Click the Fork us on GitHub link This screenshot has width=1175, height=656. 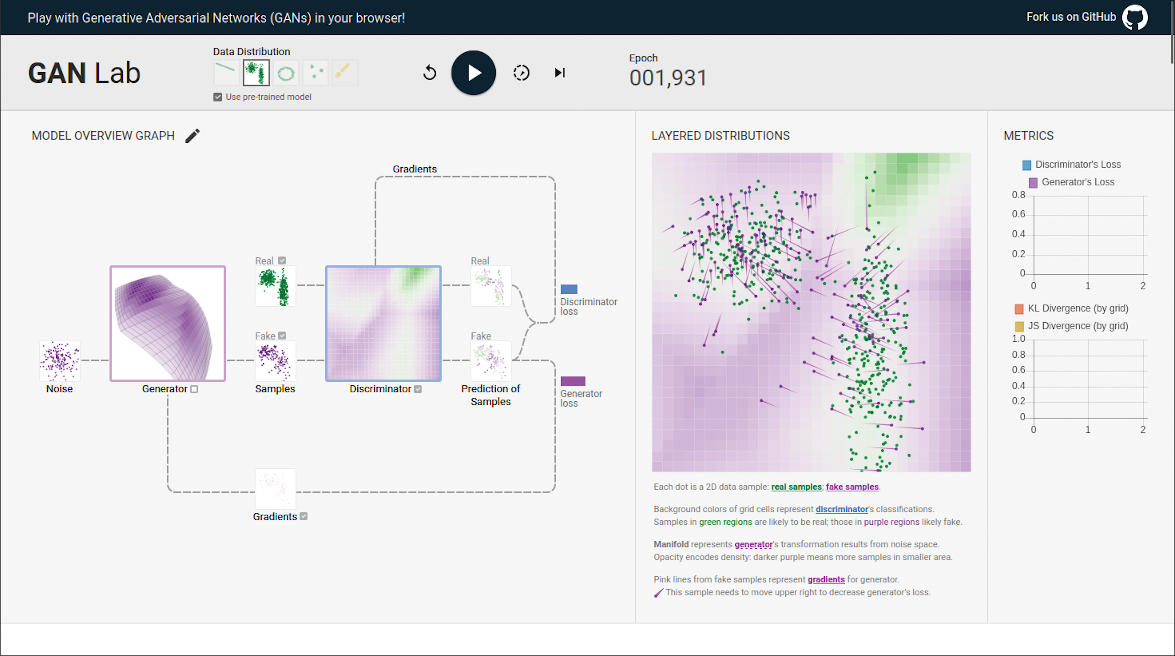click(1070, 18)
